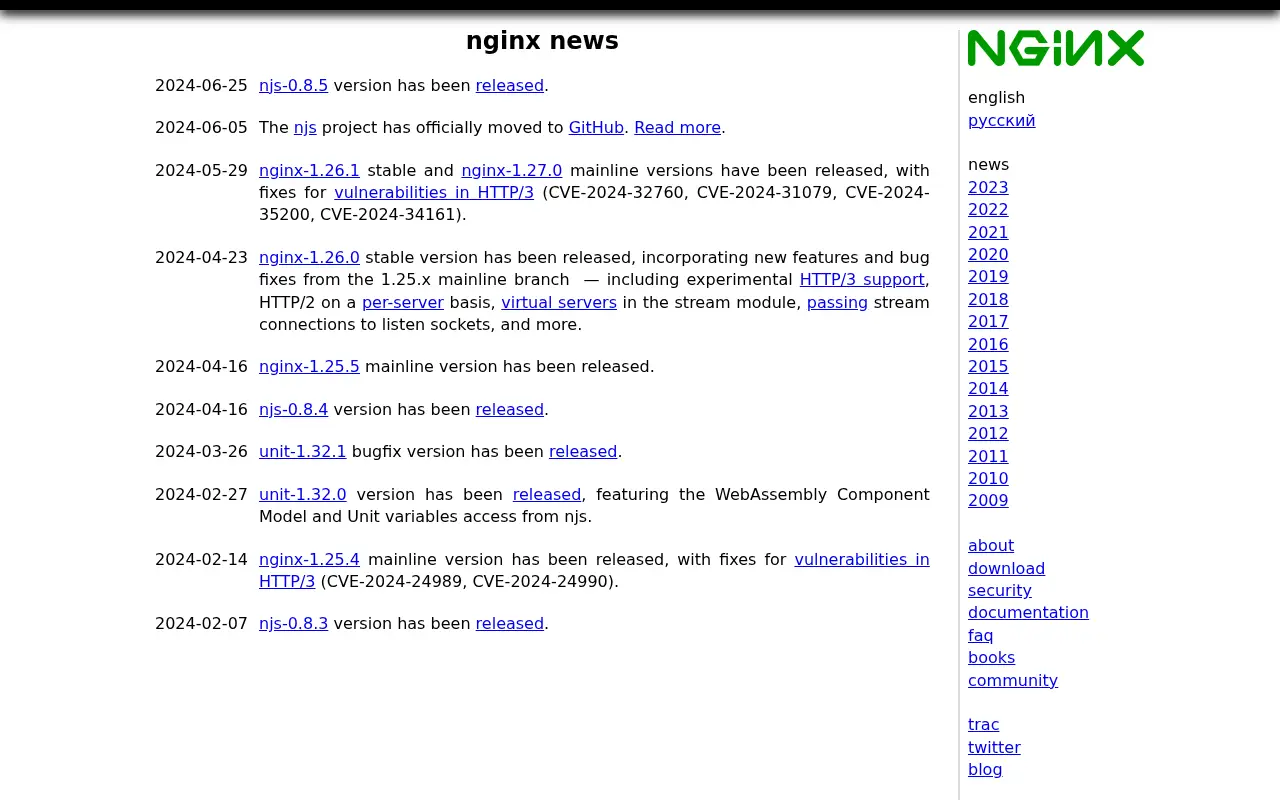Open the blog link
The width and height of the screenshot is (1280, 800).
pos(985,770)
